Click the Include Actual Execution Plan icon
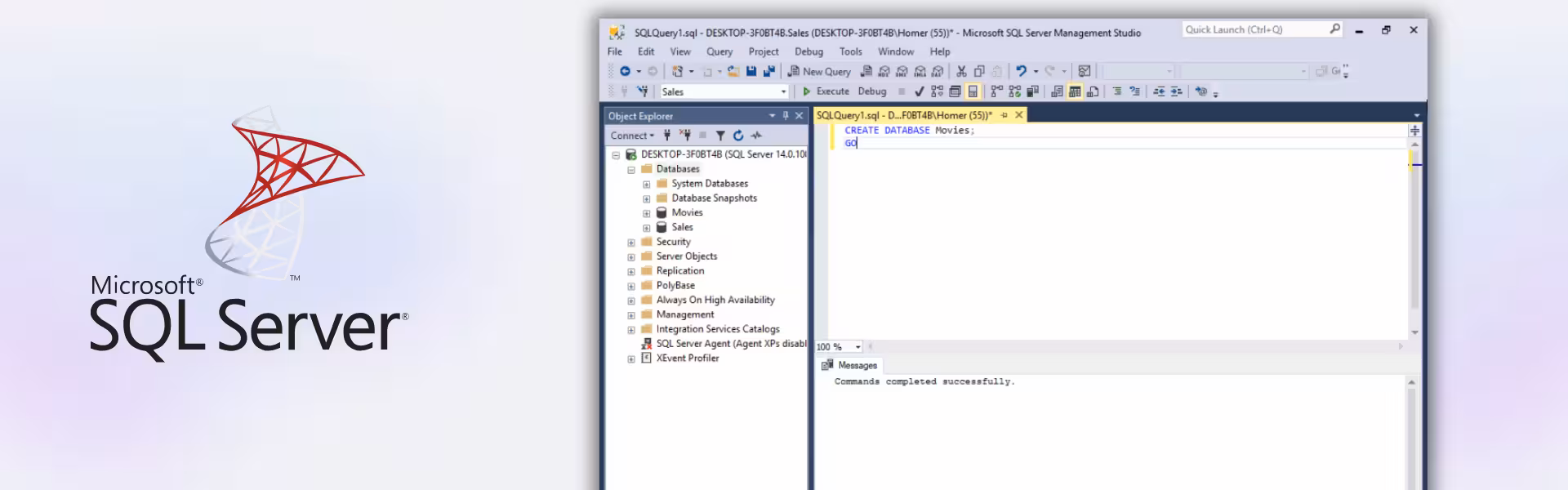This screenshot has width=1568, height=490. click(x=996, y=91)
